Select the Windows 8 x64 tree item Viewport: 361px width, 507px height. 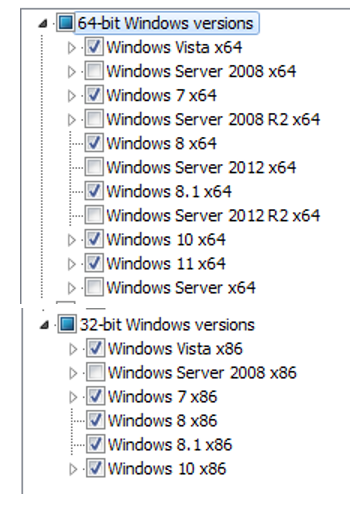(161, 143)
